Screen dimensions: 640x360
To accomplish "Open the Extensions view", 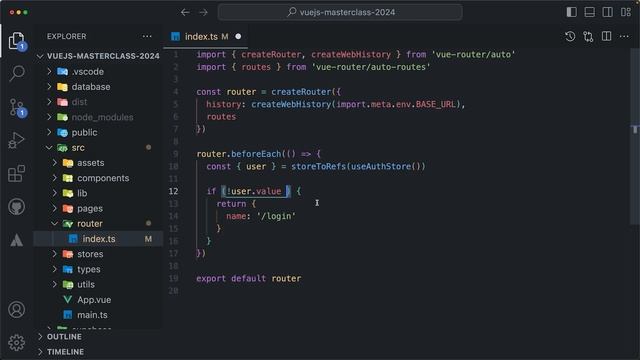I will pyautogui.click(x=17, y=174).
